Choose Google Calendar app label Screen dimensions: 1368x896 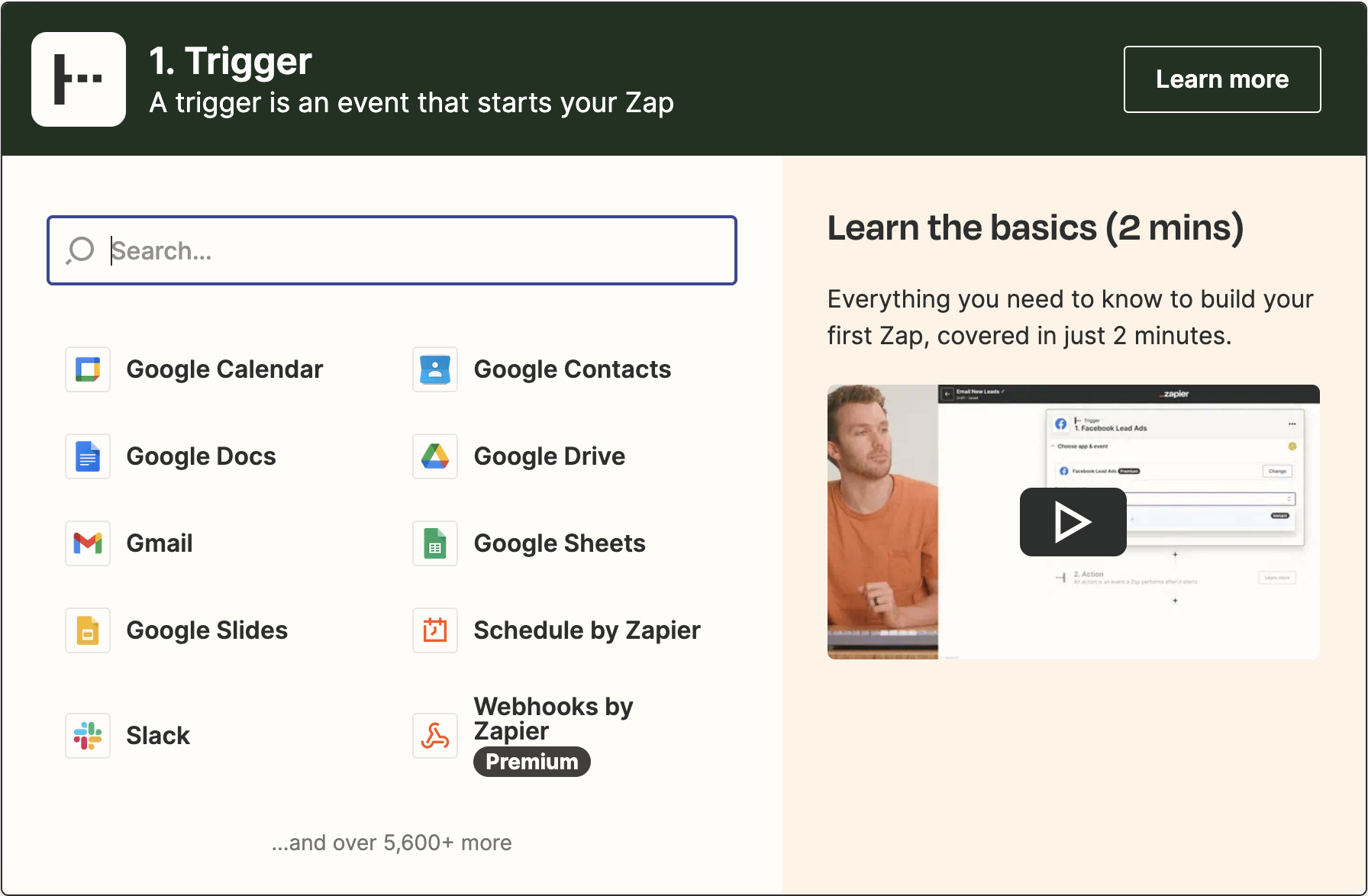click(x=224, y=369)
